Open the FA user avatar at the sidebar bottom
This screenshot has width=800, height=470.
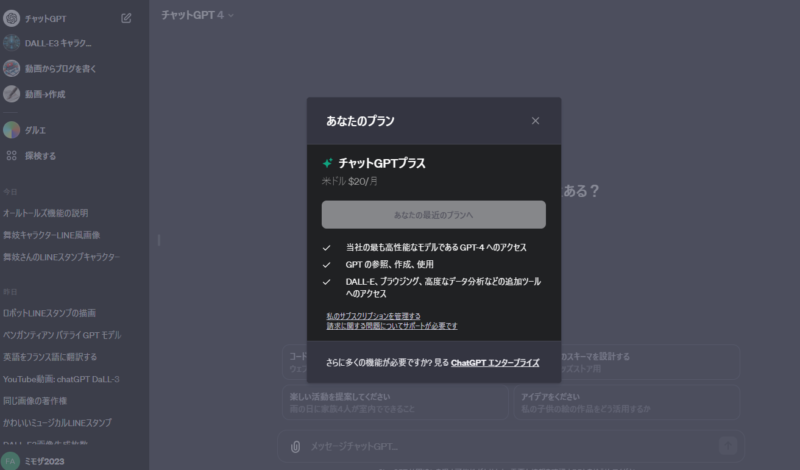tap(10, 461)
